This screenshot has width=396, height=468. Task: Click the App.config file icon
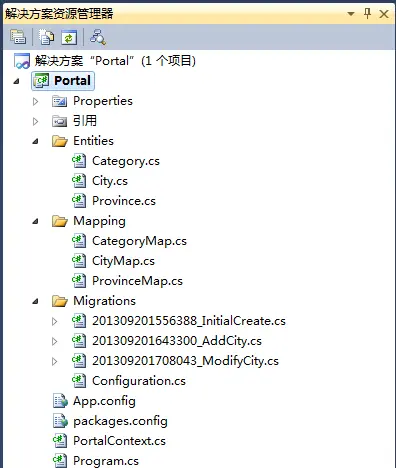pos(60,401)
